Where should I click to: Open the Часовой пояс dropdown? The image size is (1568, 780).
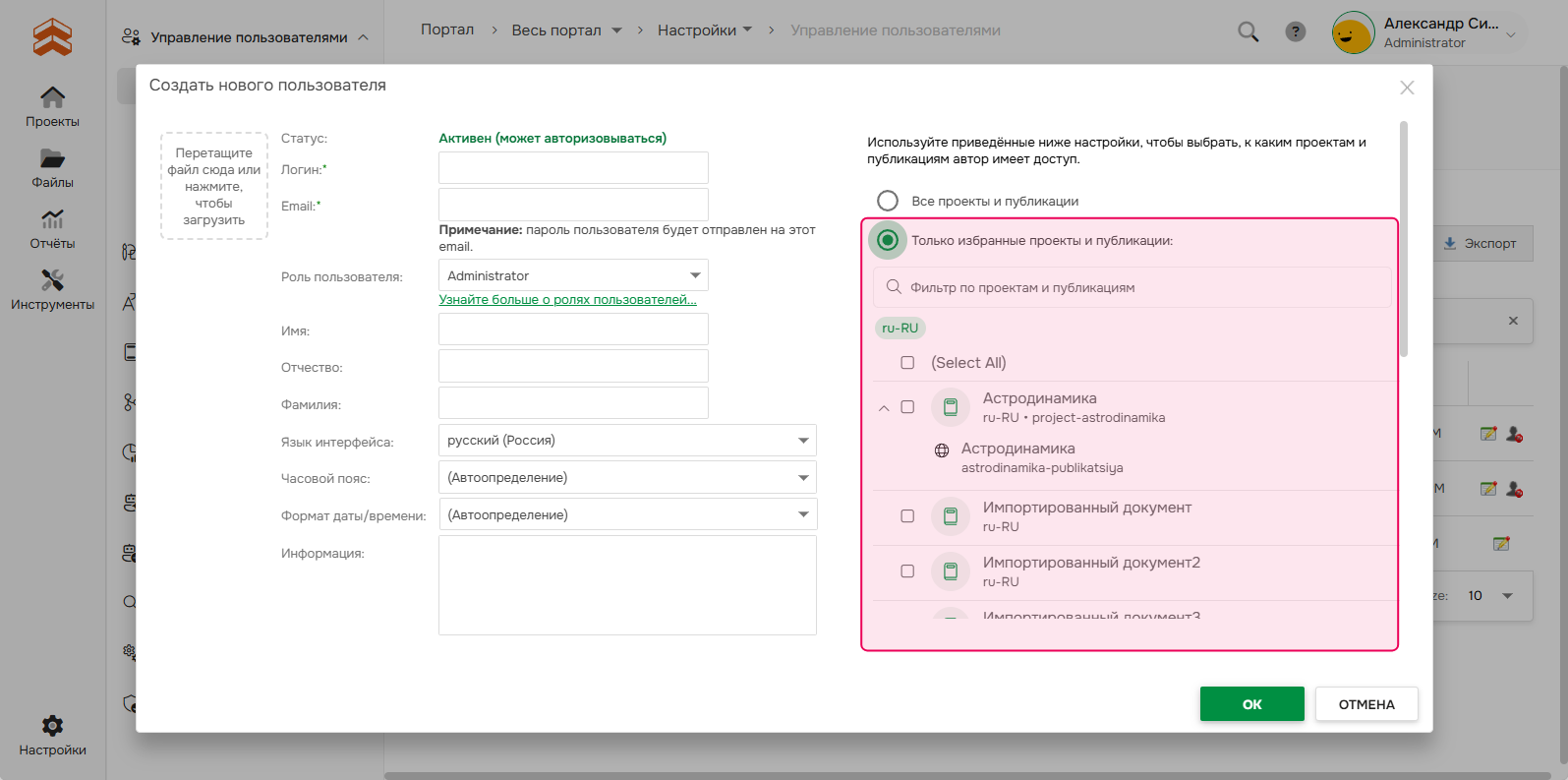click(x=627, y=477)
